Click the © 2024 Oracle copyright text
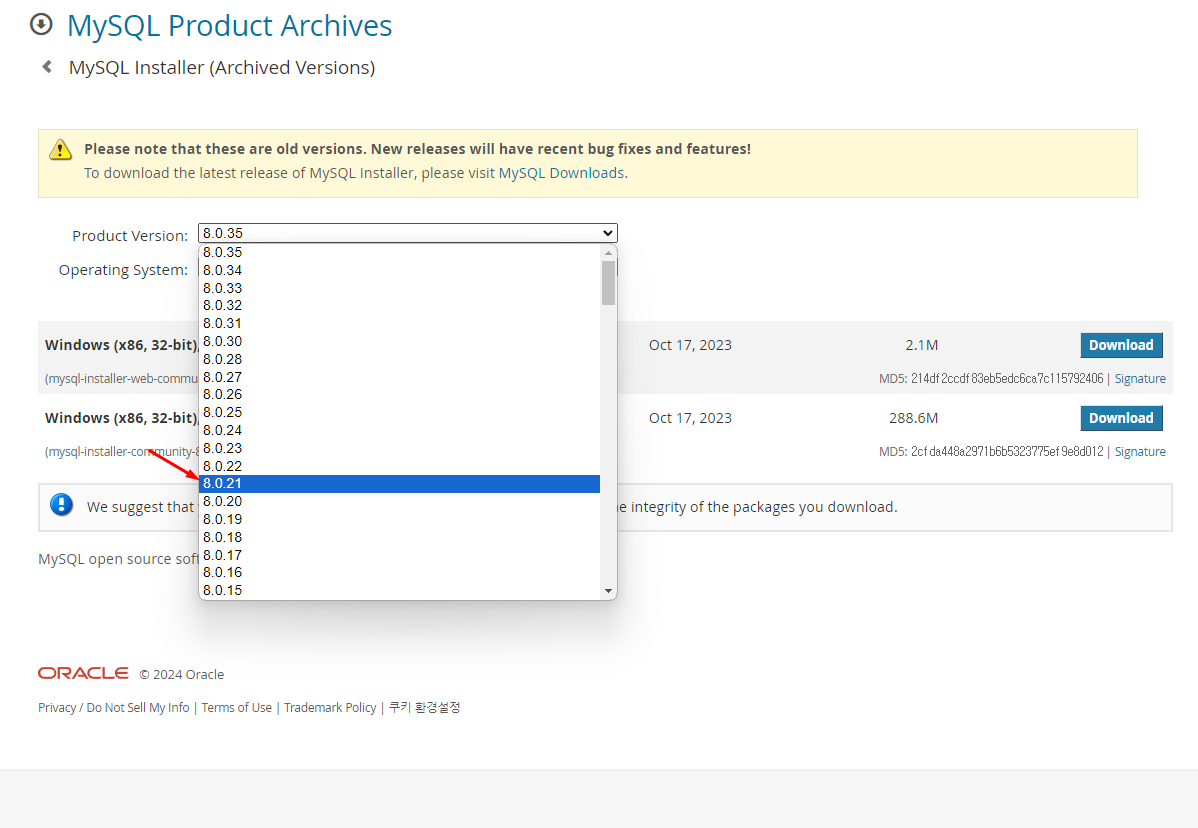The height and width of the screenshot is (828, 1198). pyautogui.click(x=182, y=674)
